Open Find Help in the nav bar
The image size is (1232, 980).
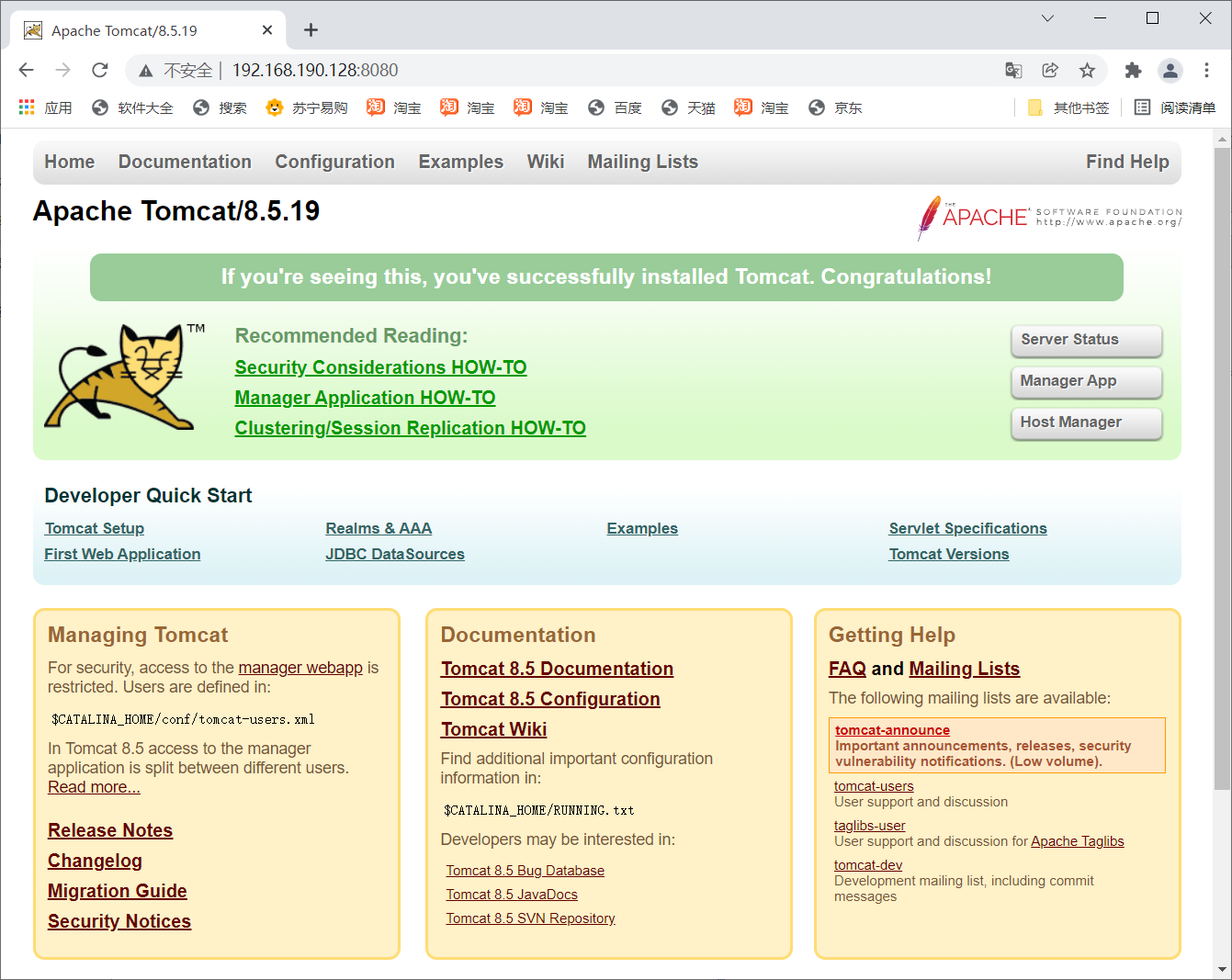[x=1127, y=162]
